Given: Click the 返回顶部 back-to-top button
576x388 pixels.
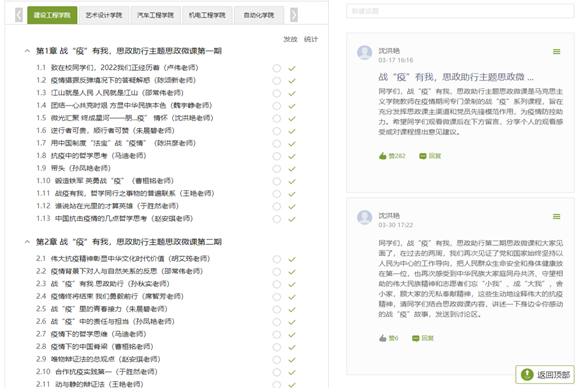Looking at the screenshot, I should pos(545,374).
